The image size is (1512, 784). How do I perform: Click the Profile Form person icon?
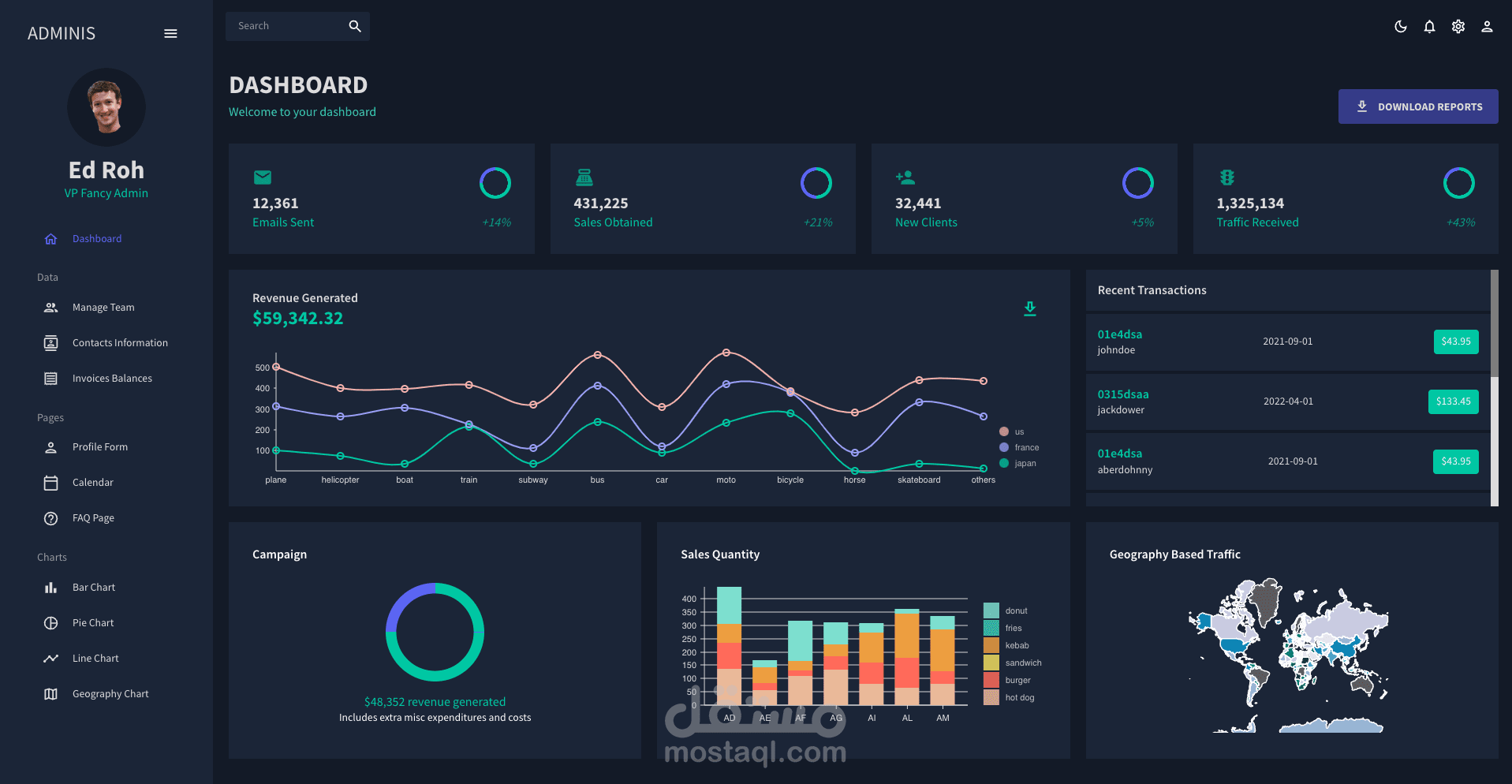50,447
